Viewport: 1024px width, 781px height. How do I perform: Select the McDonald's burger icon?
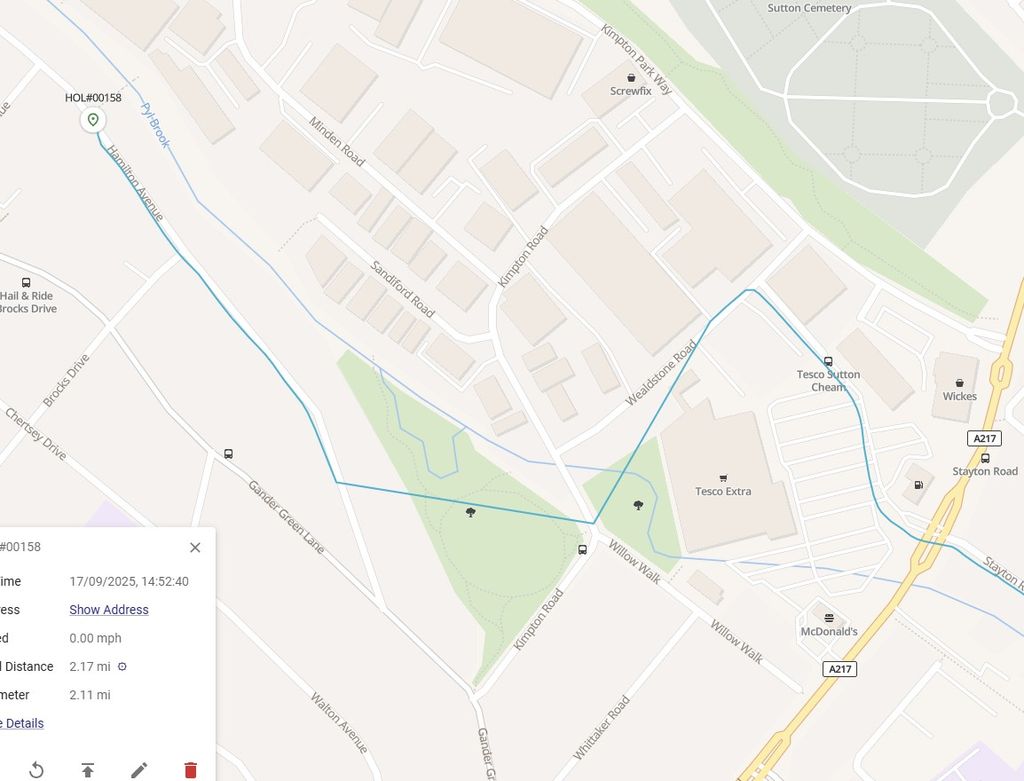pos(829,618)
